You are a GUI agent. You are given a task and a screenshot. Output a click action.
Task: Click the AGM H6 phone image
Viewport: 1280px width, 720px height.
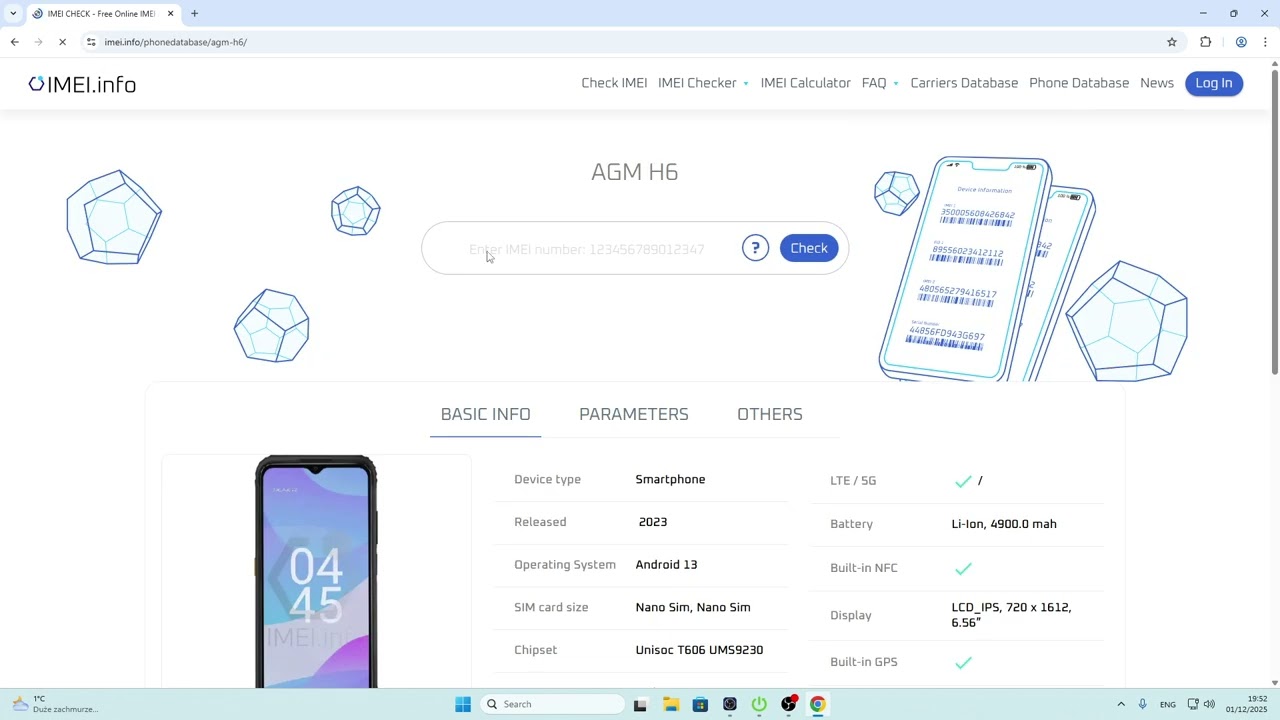[x=316, y=571]
